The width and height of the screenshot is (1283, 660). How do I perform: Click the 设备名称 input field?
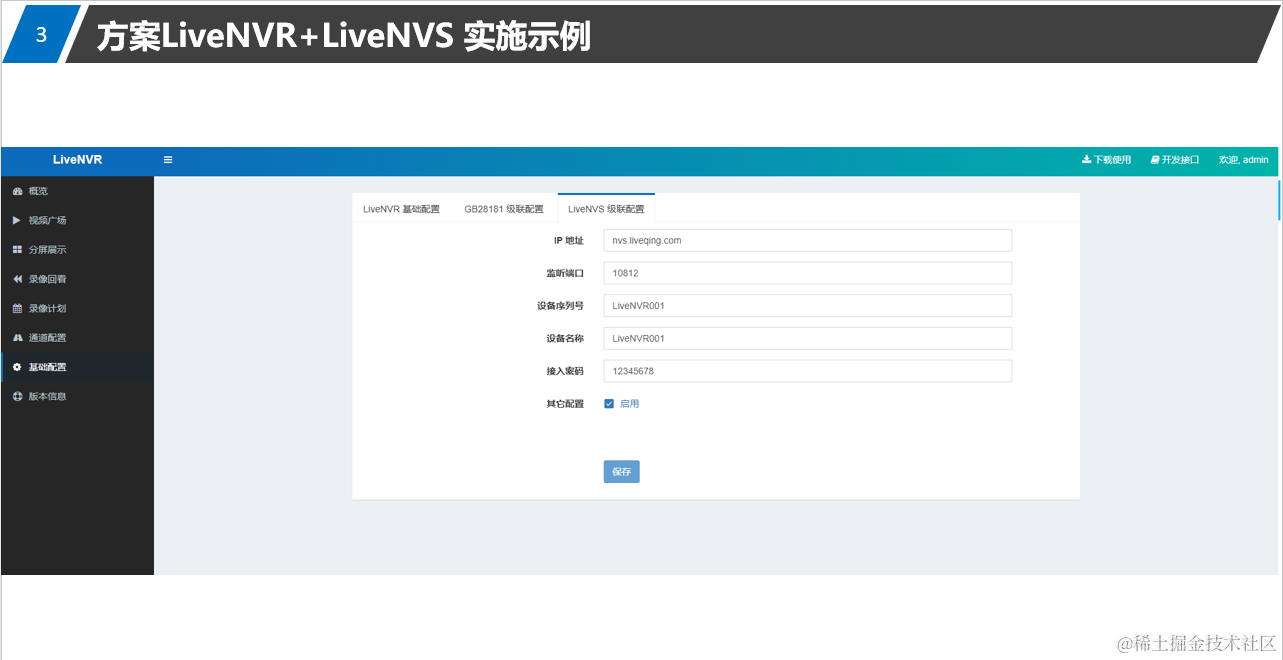pos(808,338)
